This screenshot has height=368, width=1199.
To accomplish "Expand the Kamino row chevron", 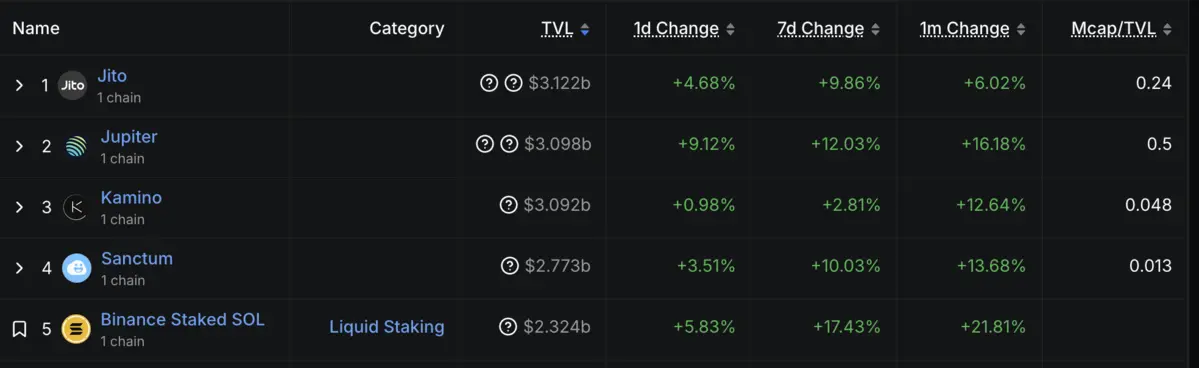I will [20, 207].
